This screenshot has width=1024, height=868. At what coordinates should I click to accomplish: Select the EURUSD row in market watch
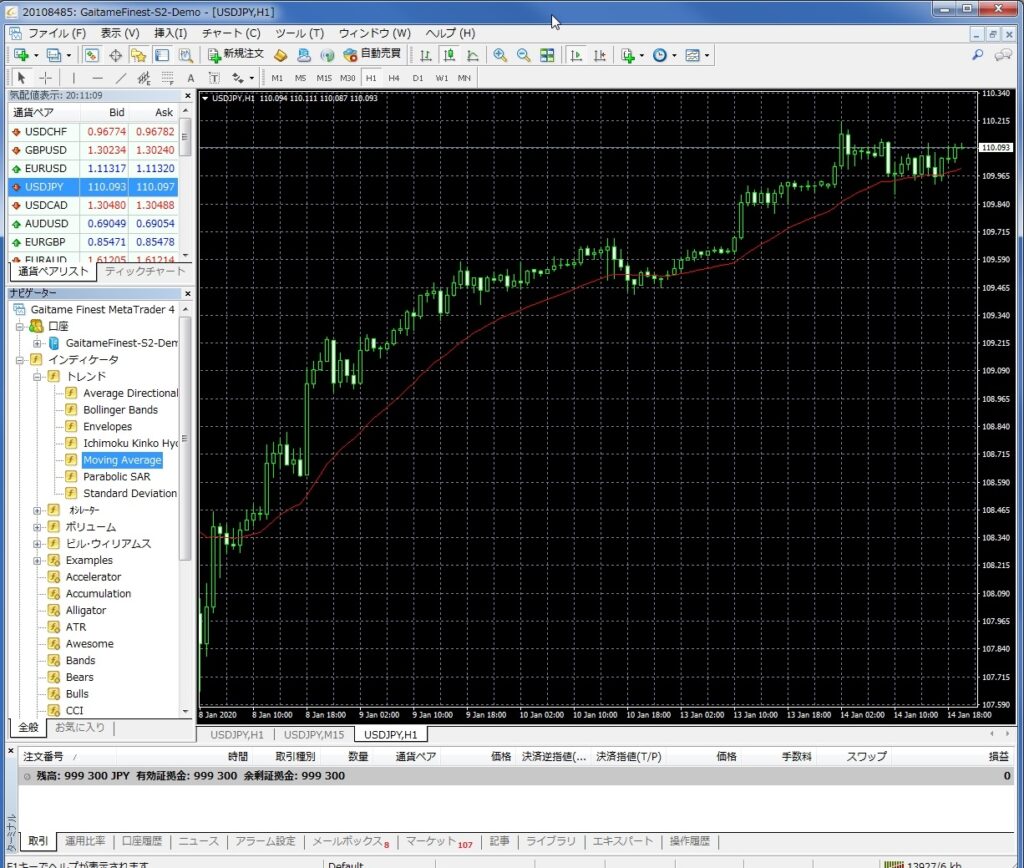point(93,168)
